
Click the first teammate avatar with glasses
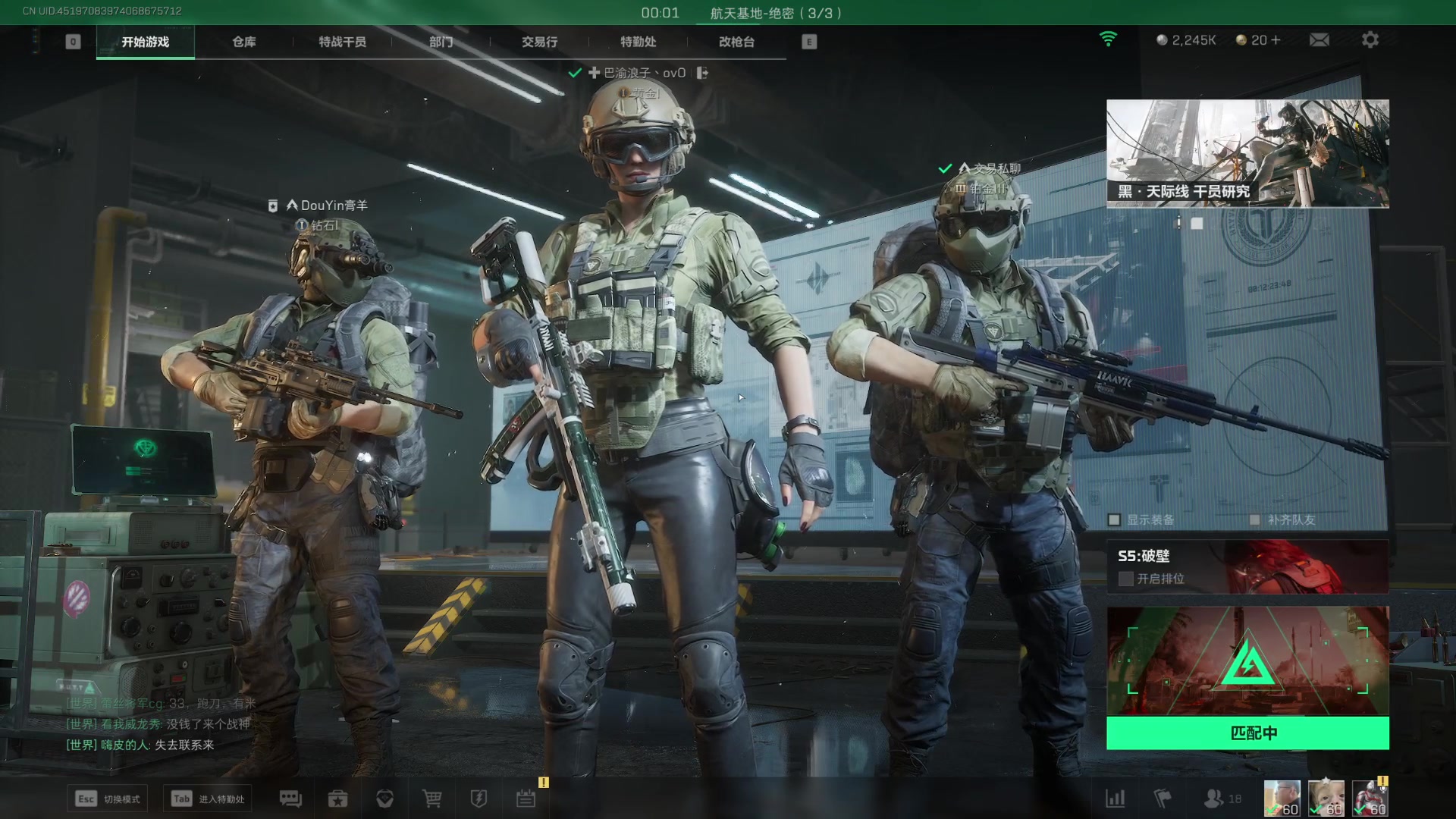(1282, 799)
